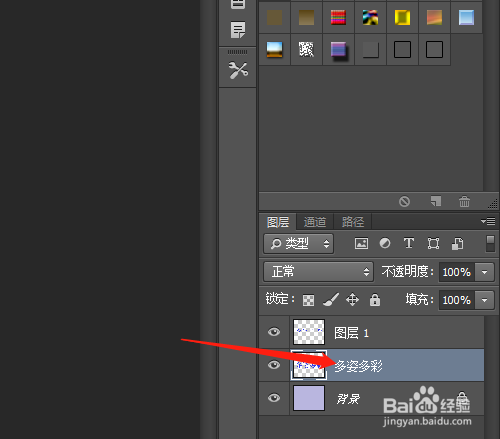Click the 填充 100% value field
This screenshot has height=439, width=500.
[457, 300]
